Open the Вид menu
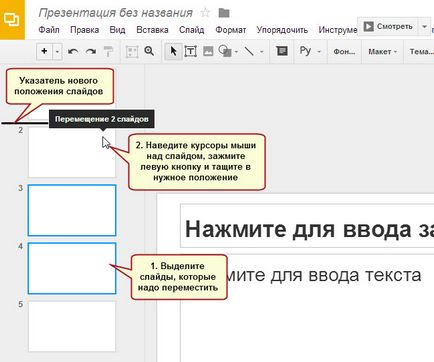The image size is (434, 362). (x=117, y=30)
